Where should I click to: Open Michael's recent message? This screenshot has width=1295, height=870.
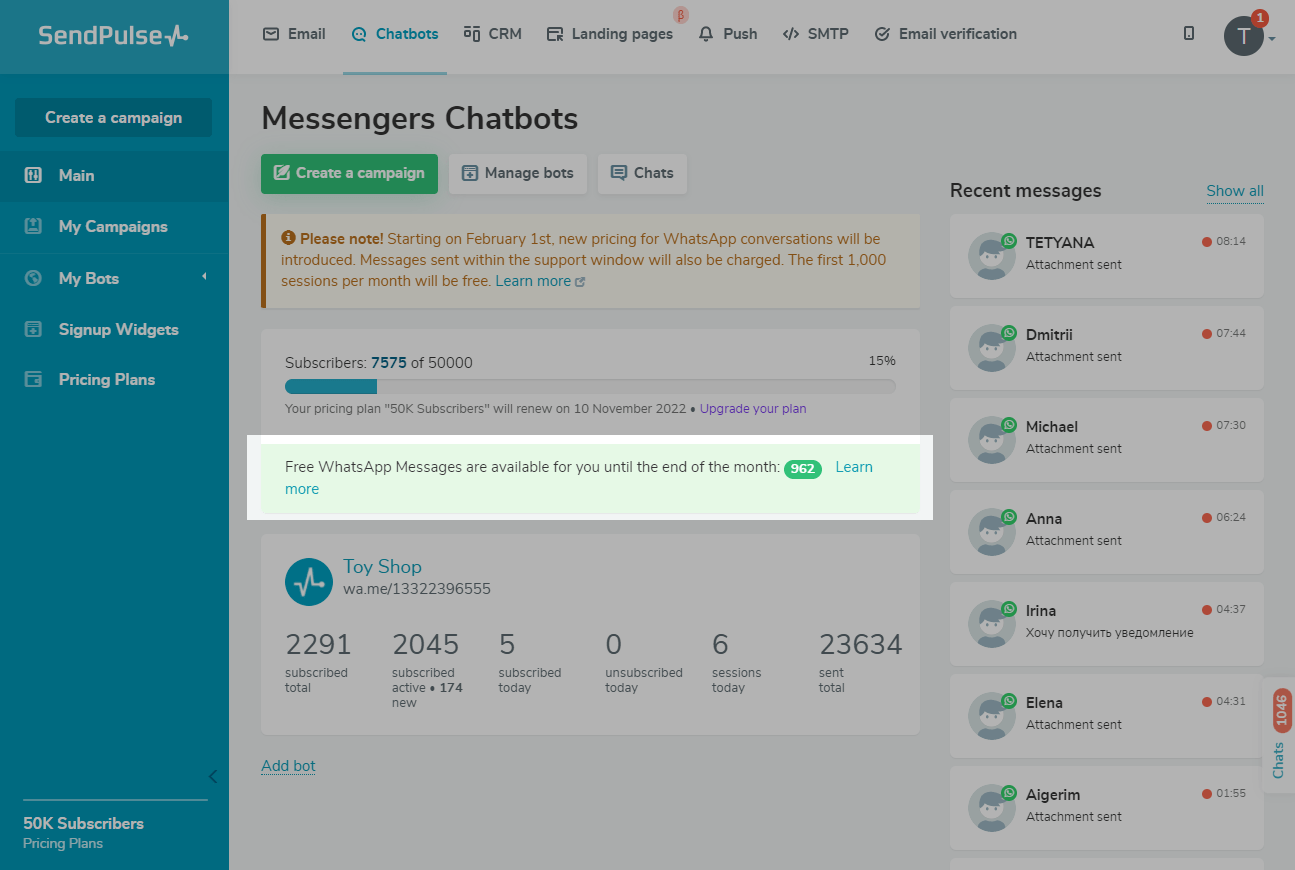pyautogui.click(x=1106, y=440)
